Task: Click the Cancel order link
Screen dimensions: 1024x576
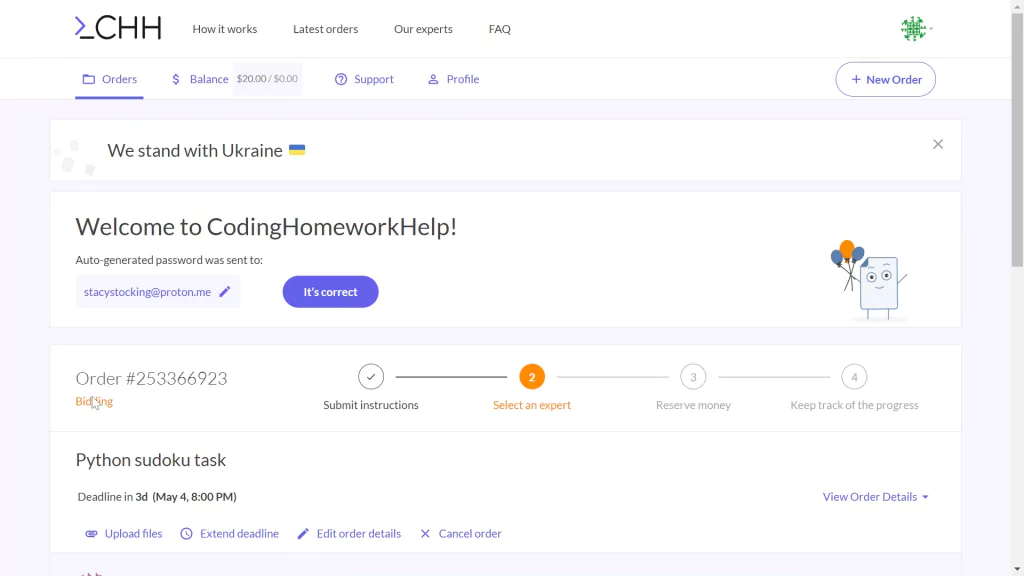Action: click(x=460, y=534)
